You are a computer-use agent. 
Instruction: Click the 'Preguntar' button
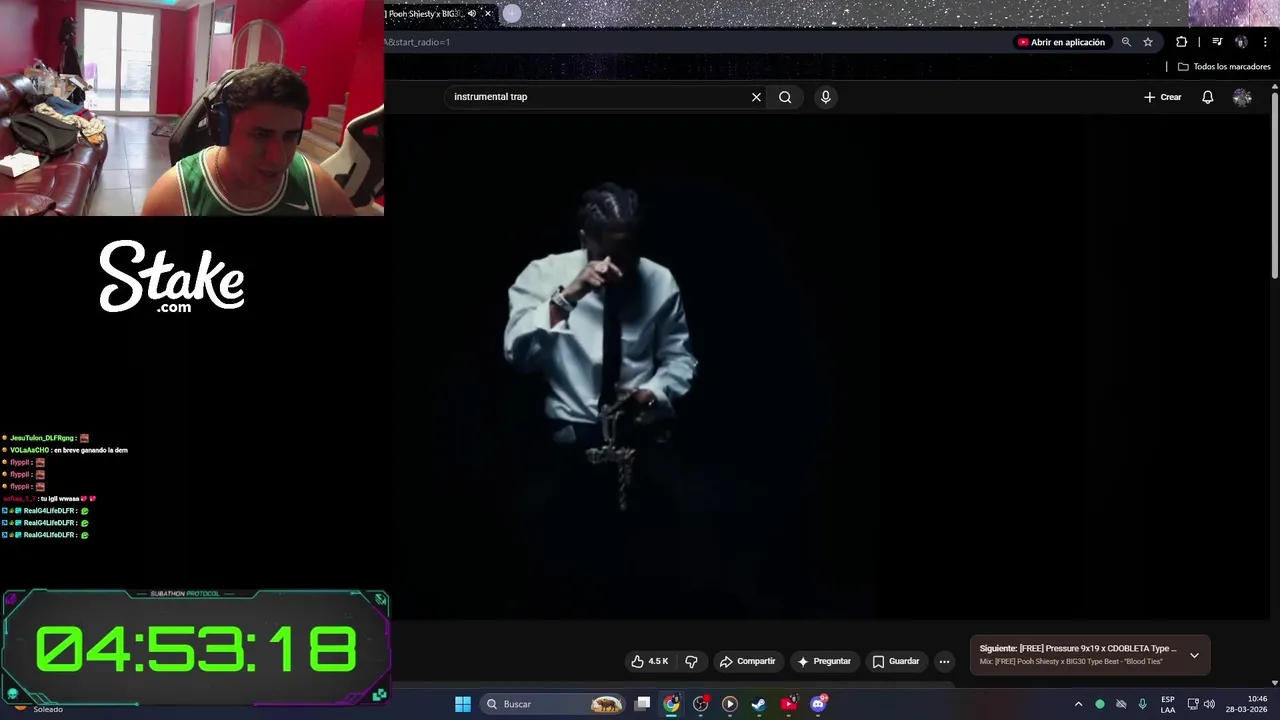(824, 661)
